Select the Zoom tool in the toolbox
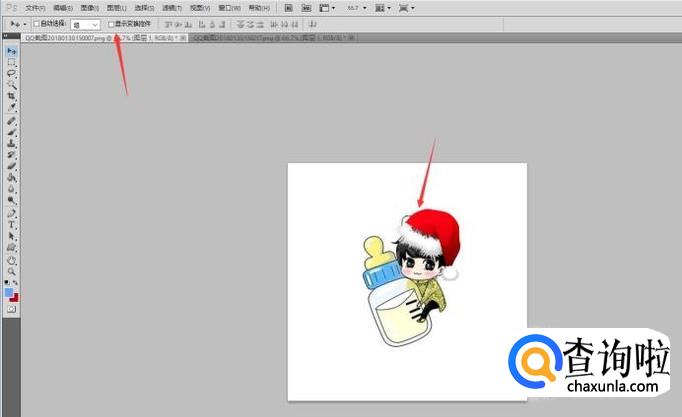This screenshot has height=417, width=682. (x=12, y=272)
